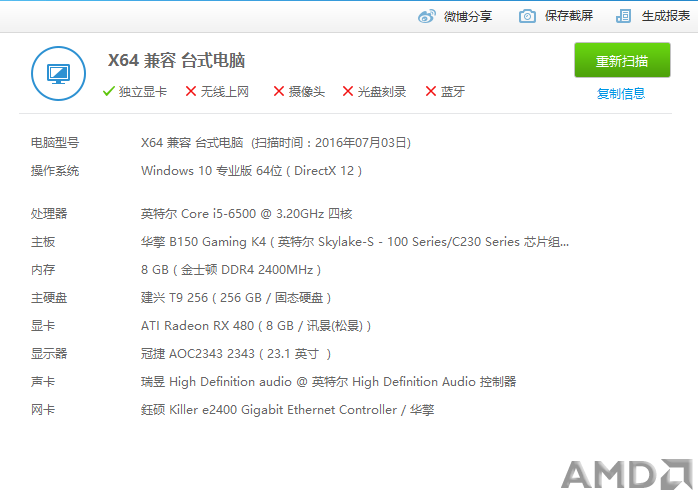Click the report generation icon
Image resolution: width=698 pixels, height=495 pixels.
pyautogui.click(x=623, y=16)
